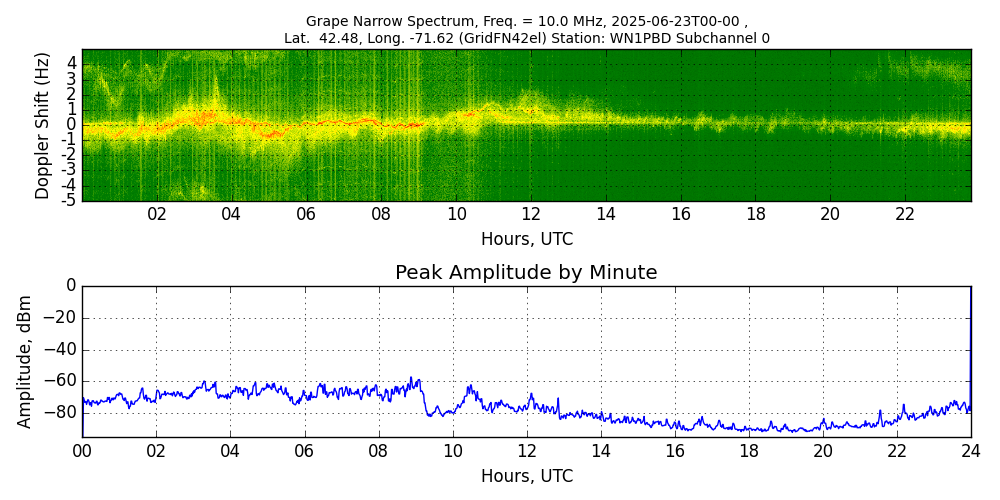Select the 10 hour tick under the spectrogram

point(456,214)
